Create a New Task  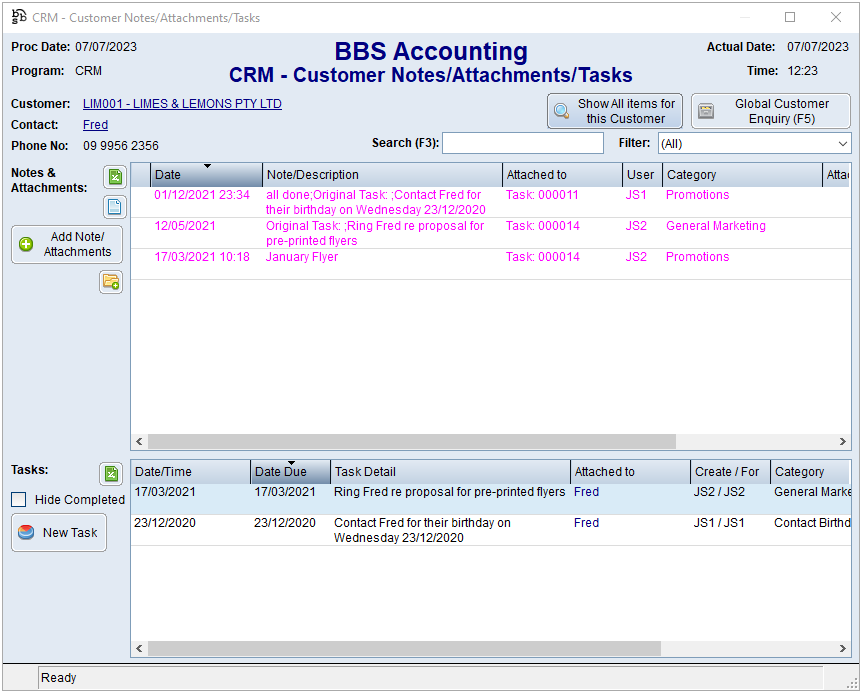[59, 533]
